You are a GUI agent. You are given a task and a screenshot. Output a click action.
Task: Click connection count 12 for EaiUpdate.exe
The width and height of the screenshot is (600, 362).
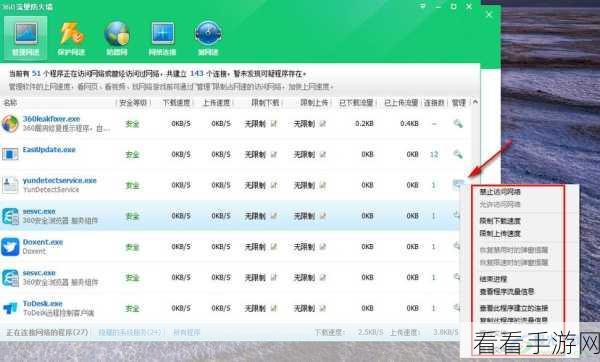point(434,155)
